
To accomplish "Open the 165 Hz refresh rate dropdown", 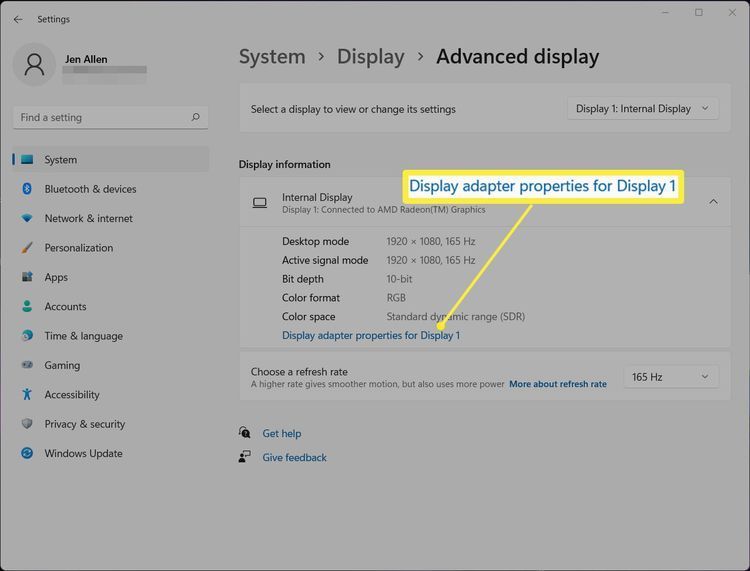I will (x=670, y=377).
